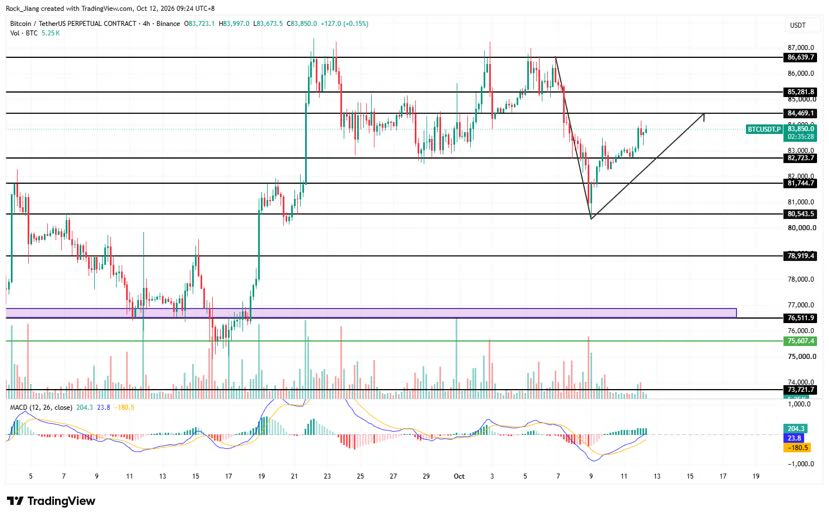Click the close value C83,850.0
The image size is (829, 518).
coord(302,24)
